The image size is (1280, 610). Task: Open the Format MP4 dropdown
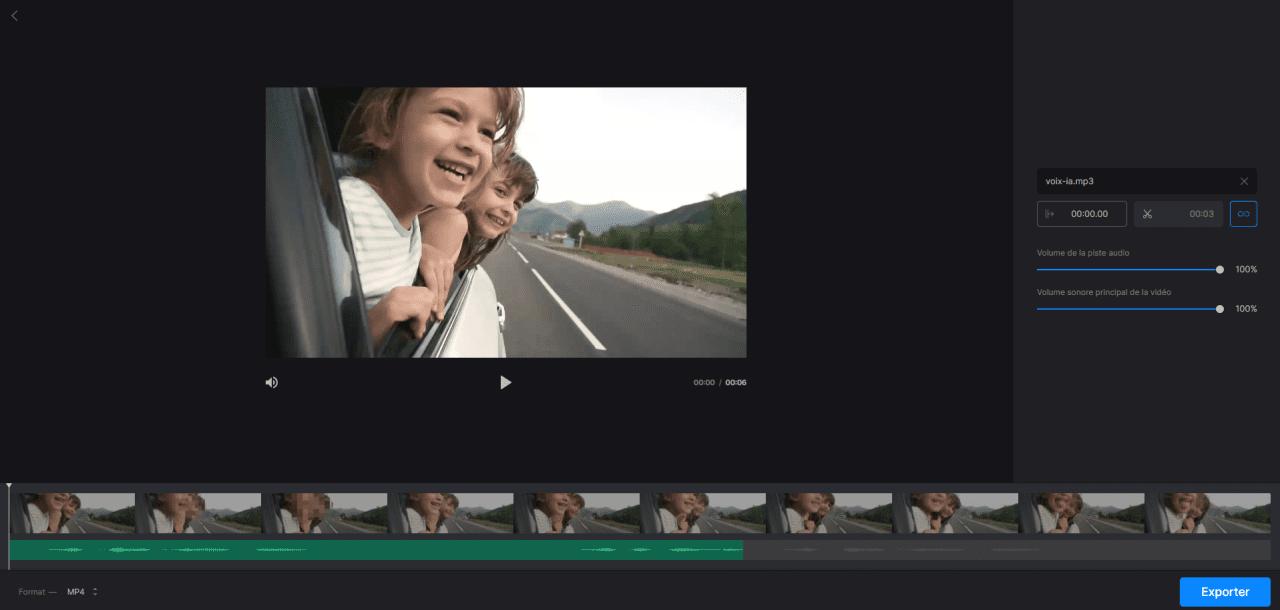point(82,592)
